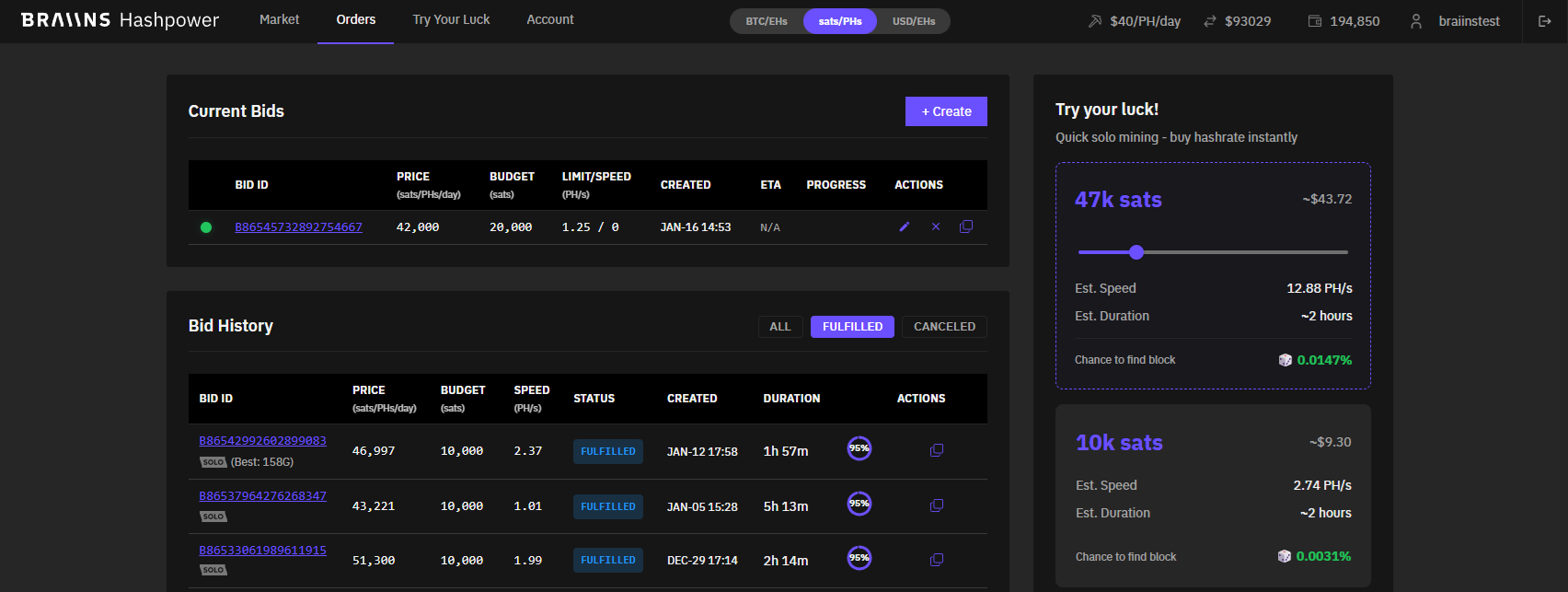This screenshot has width=1568, height=592.
Task: Click the wallet balance icon
Action: coord(1315,21)
